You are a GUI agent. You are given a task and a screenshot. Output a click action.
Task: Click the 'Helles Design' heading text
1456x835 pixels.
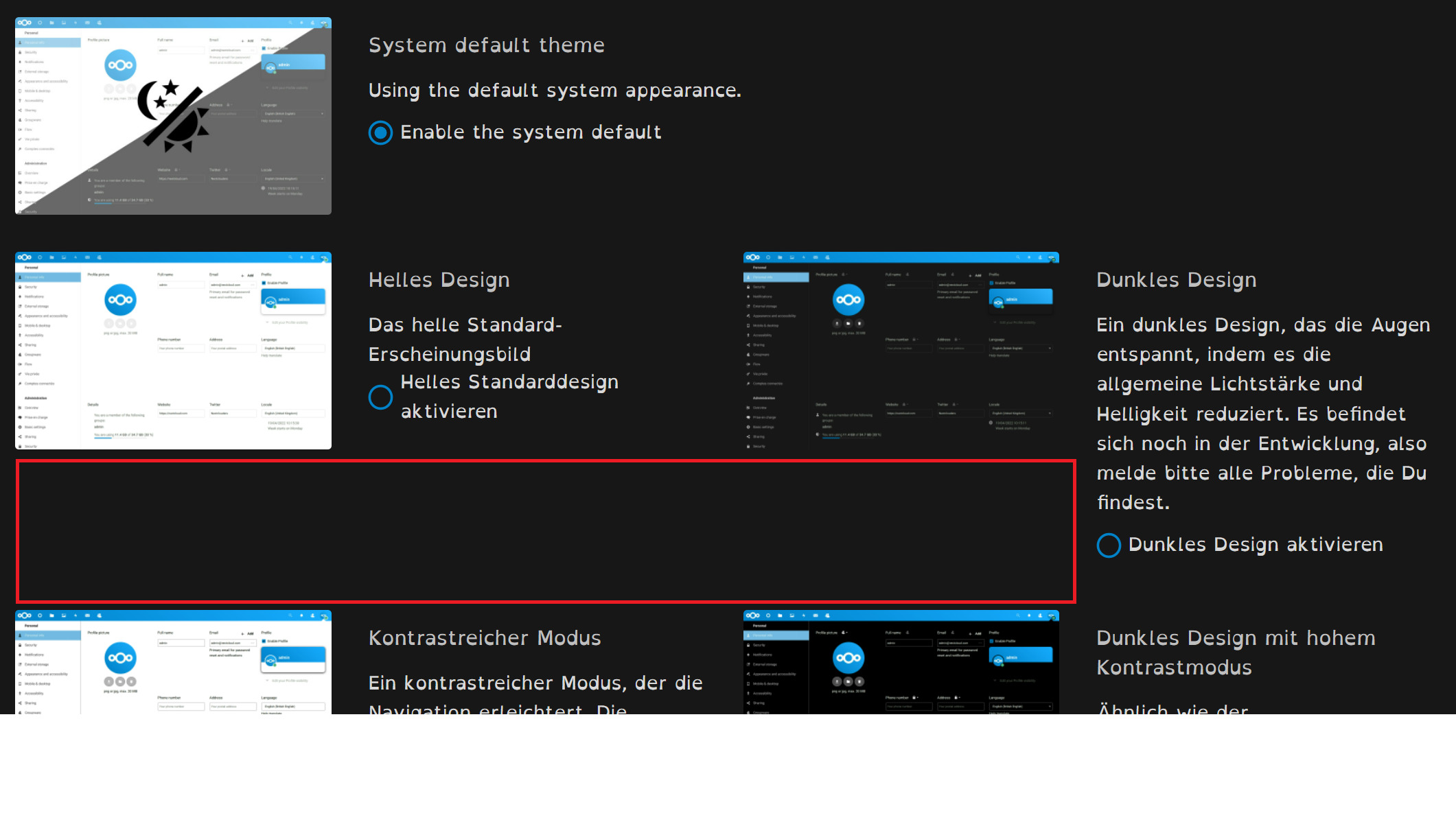point(439,280)
